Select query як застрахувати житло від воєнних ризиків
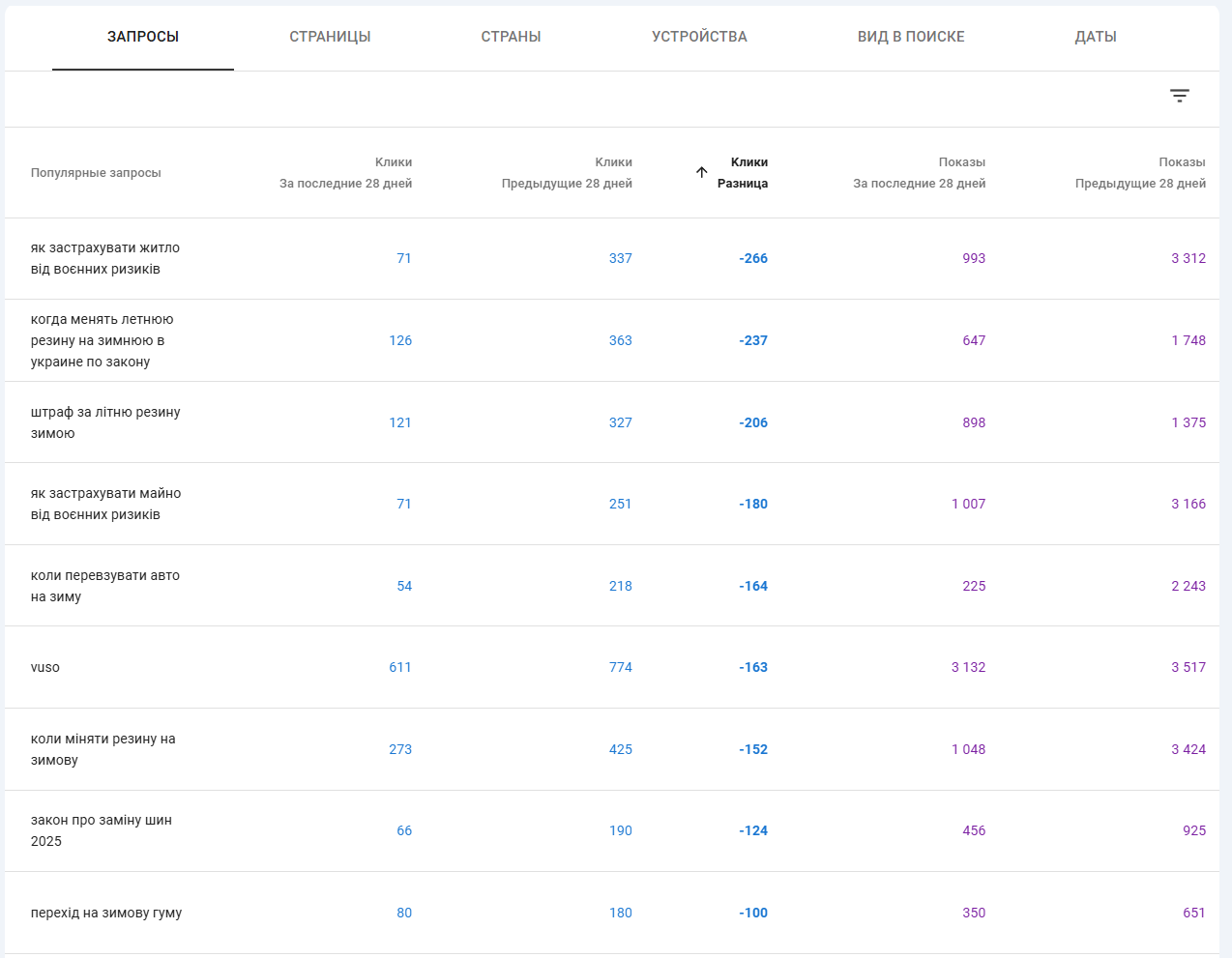 [x=104, y=258]
